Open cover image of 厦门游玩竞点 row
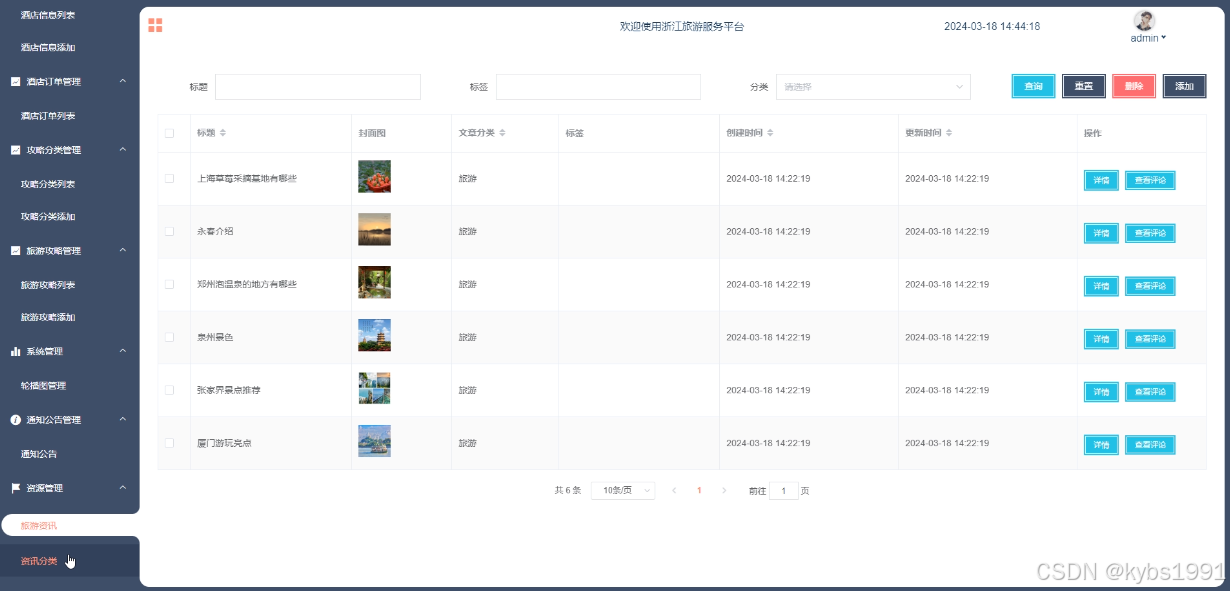The height and width of the screenshot is (591, 1230). pyautogui.click(x=374, y=441)
